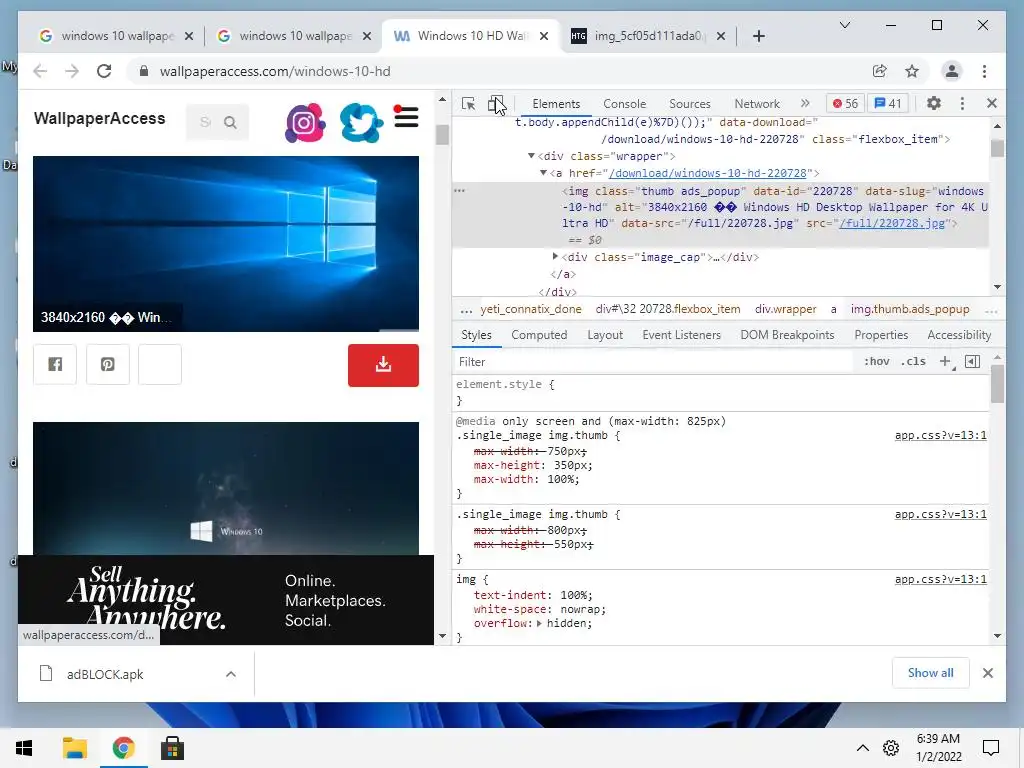Switch to the img_5cf05d111ada0 tab
Image resolution: width=1024 pixels, height=768 pixels.
pyautogui.click(x=648, y=36)
